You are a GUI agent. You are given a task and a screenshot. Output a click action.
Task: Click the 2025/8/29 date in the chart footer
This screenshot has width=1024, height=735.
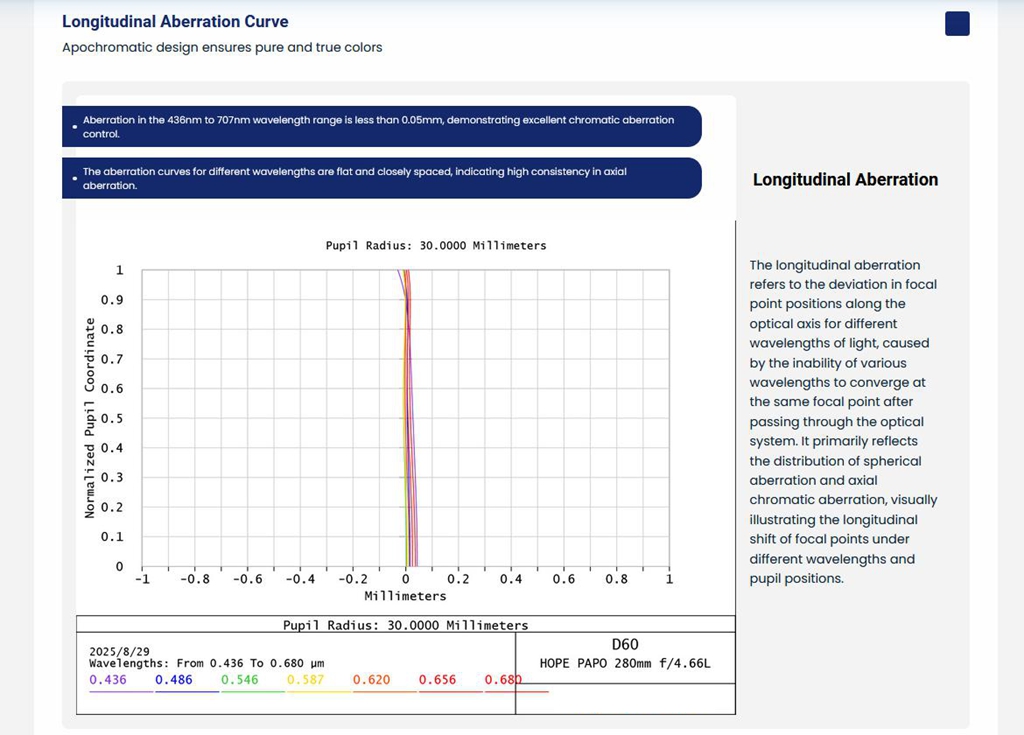pyautogui.click(x=119, y=651)
